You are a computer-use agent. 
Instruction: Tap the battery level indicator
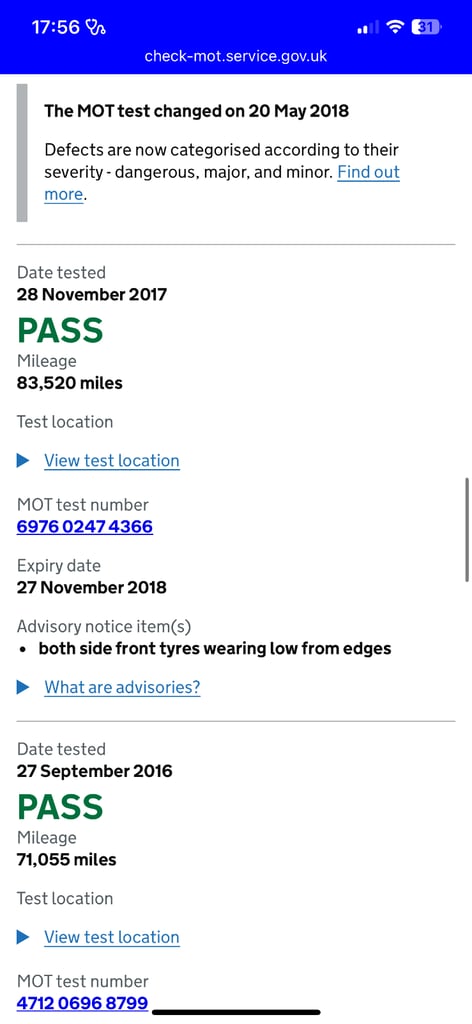point(426,27)
